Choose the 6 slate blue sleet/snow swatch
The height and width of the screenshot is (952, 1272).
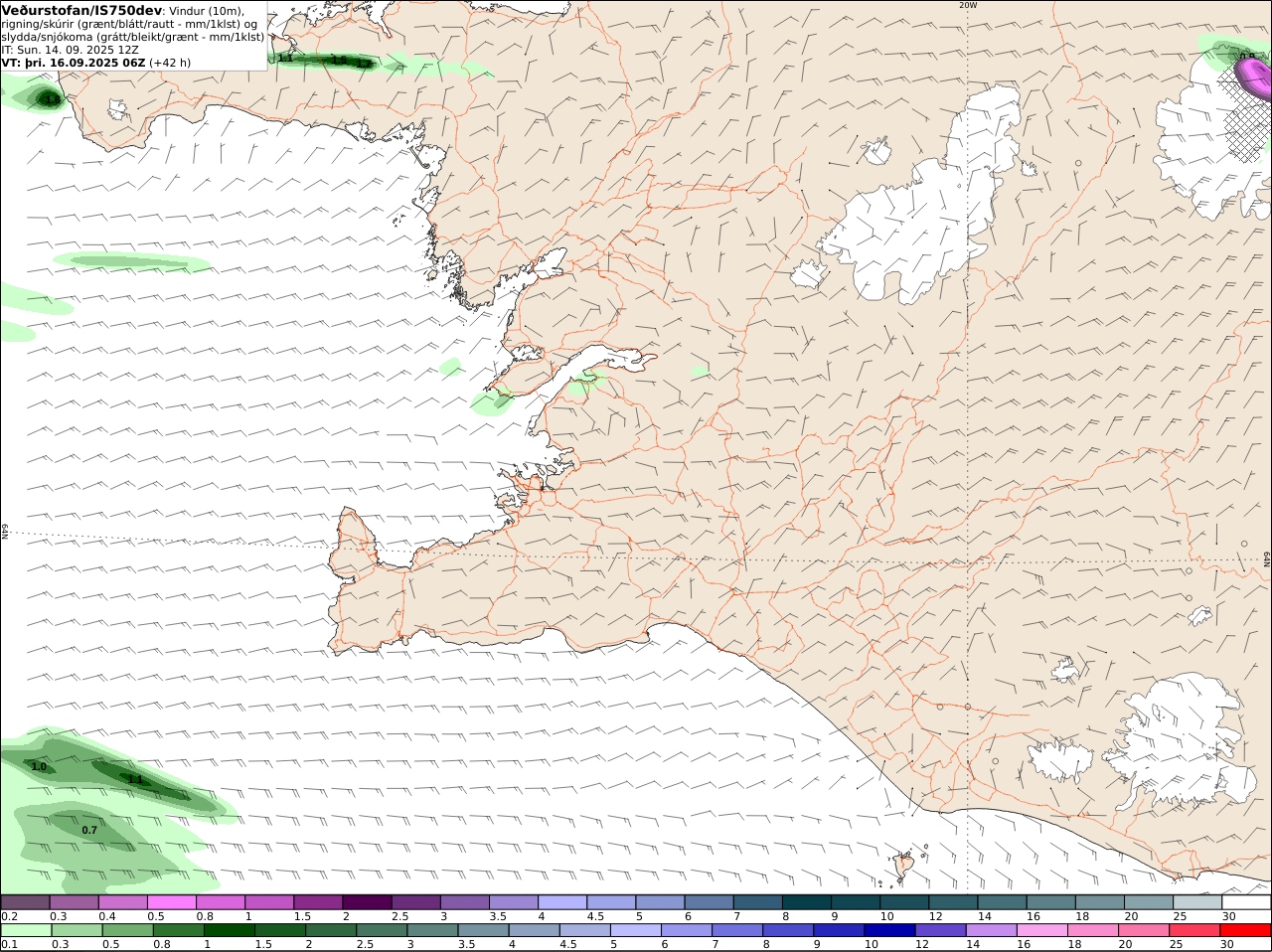710,902
